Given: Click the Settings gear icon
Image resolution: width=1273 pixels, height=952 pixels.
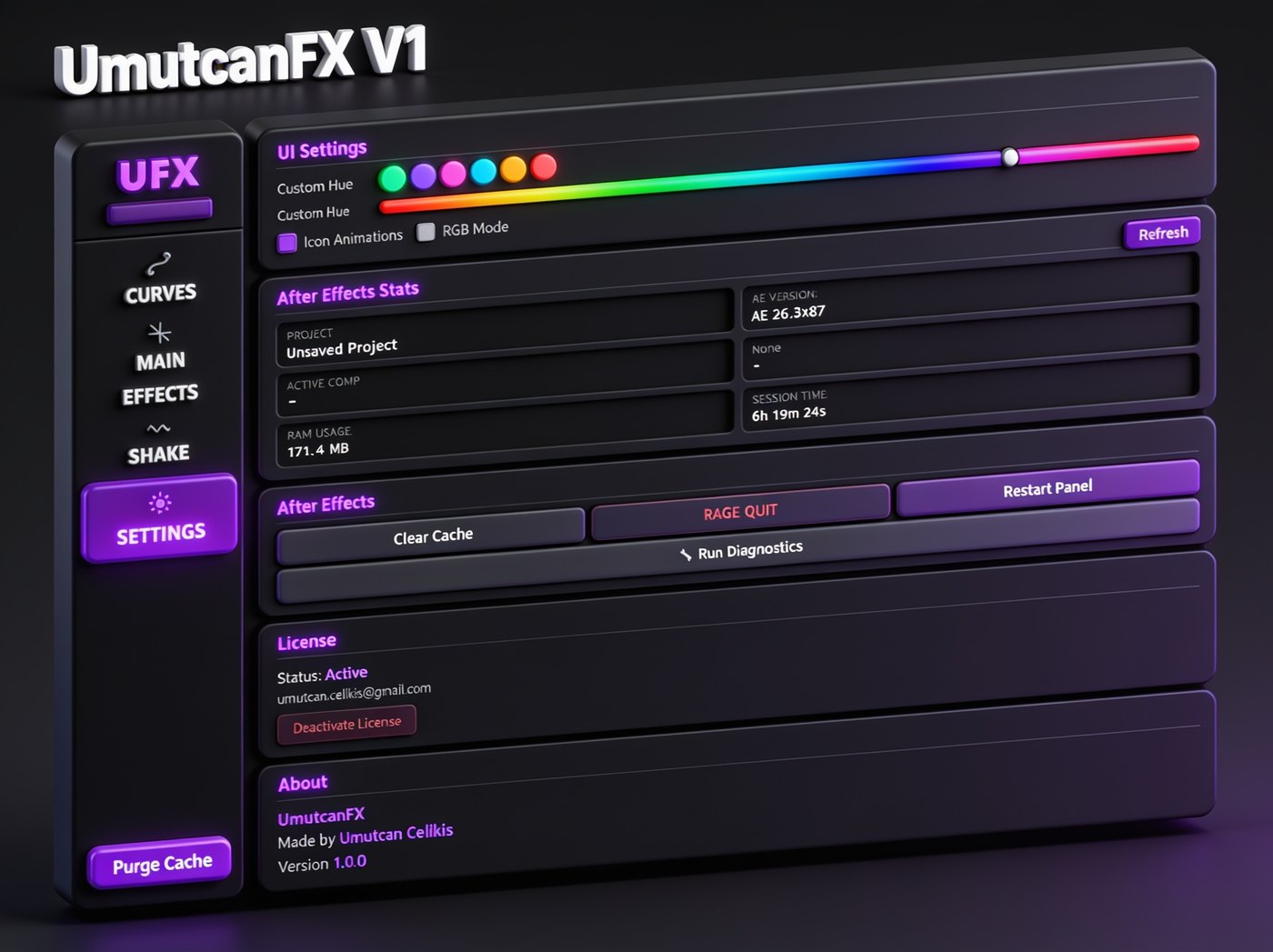Looking at the screenshot, I should click(160, 503).
